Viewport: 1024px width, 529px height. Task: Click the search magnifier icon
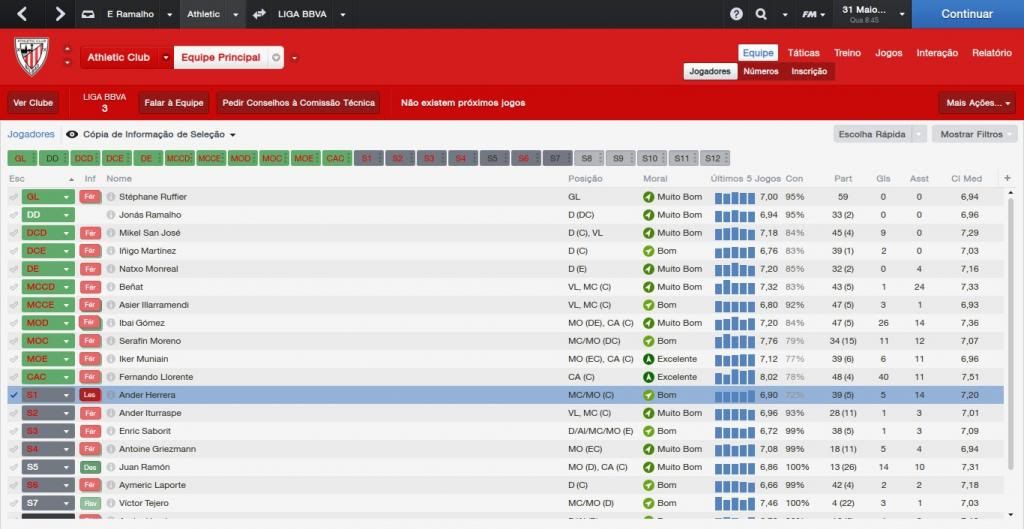point(761,14)
